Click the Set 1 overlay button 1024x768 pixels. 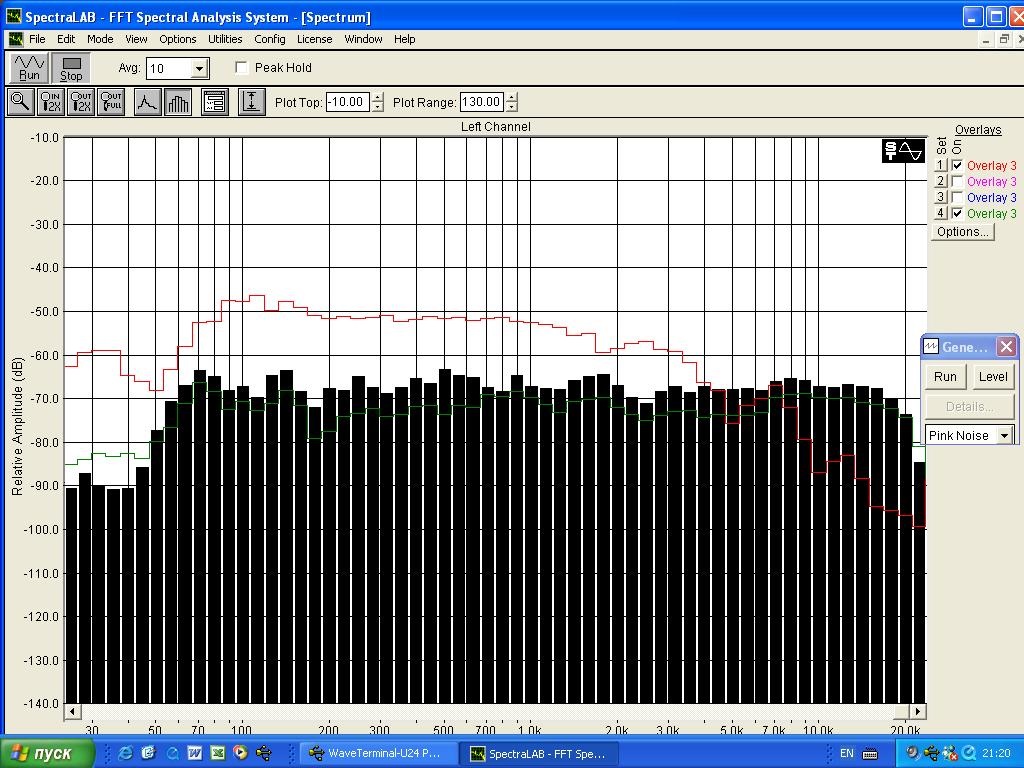tap(940, 165)
